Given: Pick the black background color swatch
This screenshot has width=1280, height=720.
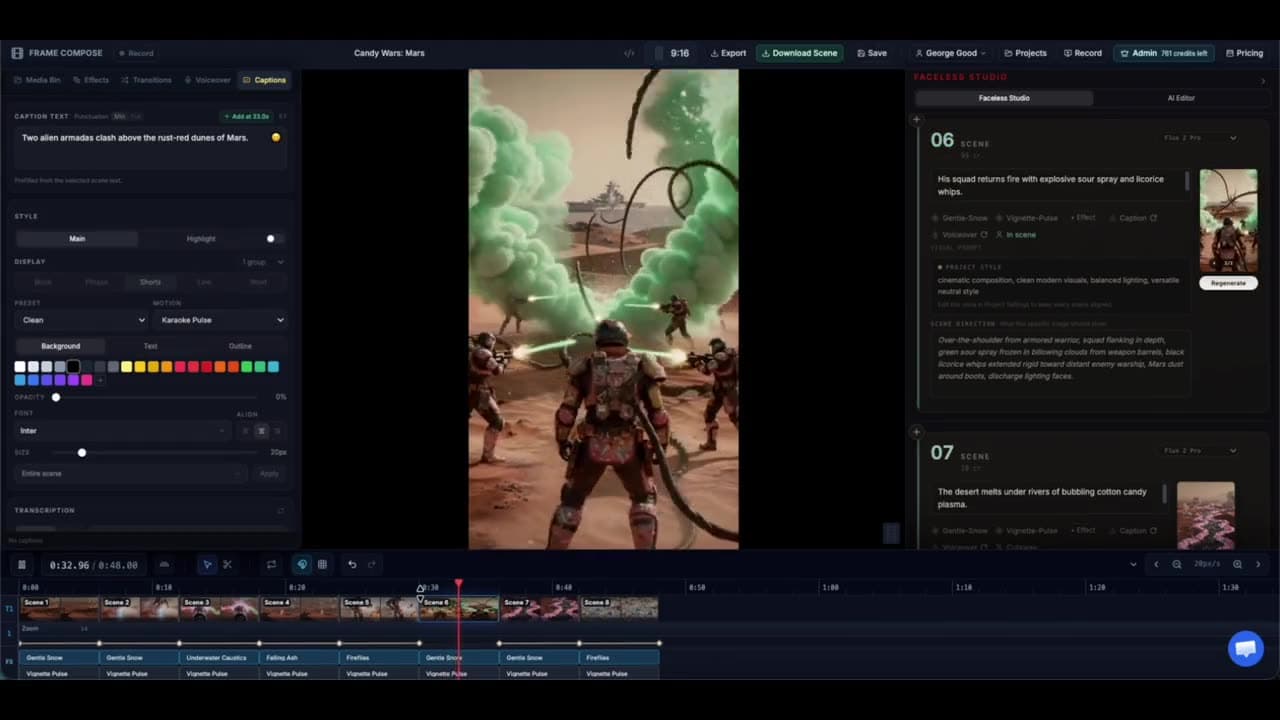Looking at the screenshot, I should [x=73, y=367].
